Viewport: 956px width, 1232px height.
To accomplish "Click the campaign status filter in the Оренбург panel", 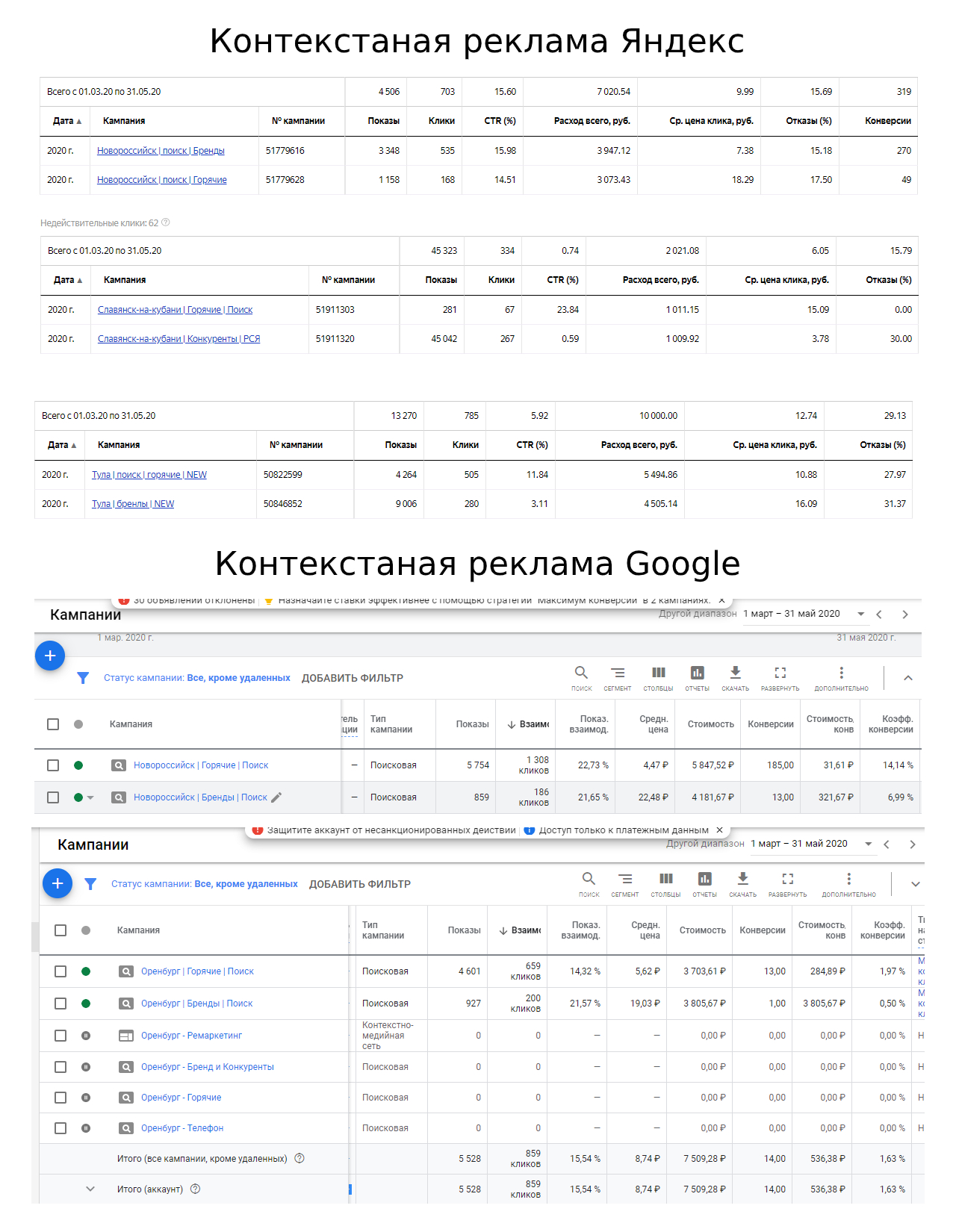I will click(205, 884).
